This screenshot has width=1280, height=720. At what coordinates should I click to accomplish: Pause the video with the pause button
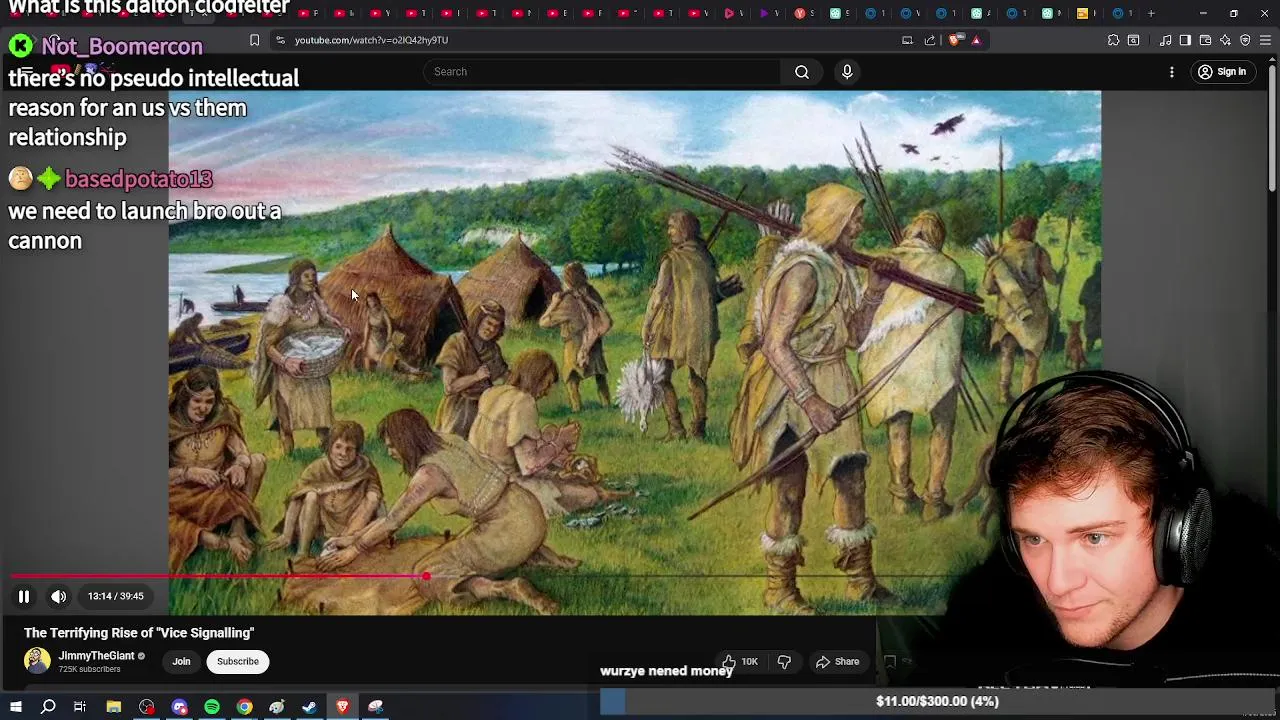(24, 596)
